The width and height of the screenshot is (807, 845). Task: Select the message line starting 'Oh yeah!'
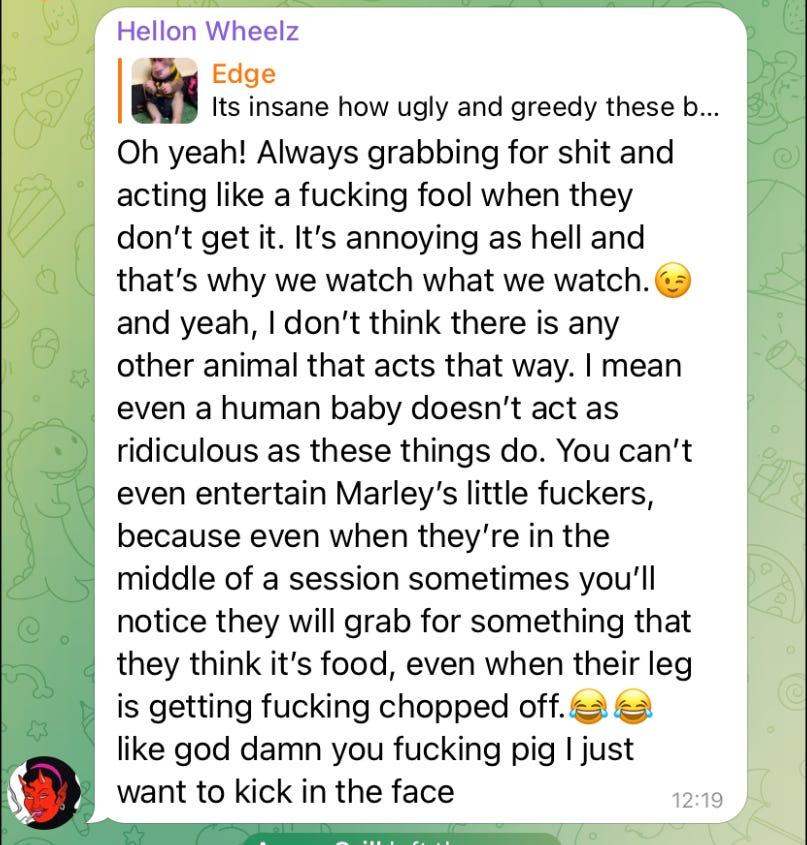click(395, 153)
